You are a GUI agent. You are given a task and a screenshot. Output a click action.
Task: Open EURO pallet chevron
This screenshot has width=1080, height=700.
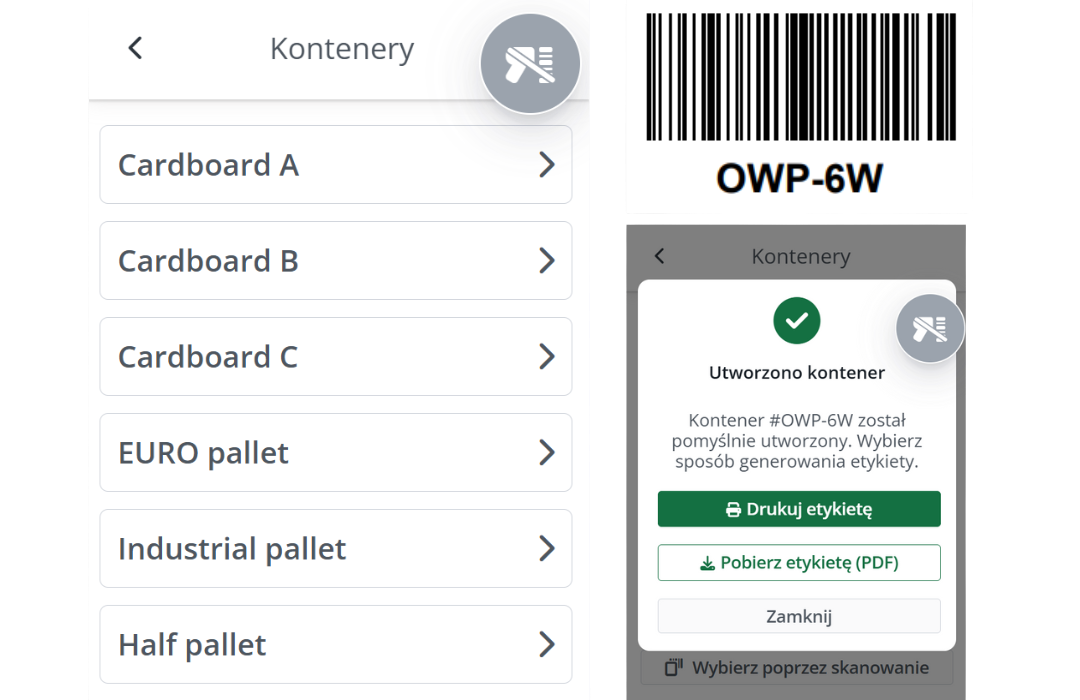click(546, 453)
